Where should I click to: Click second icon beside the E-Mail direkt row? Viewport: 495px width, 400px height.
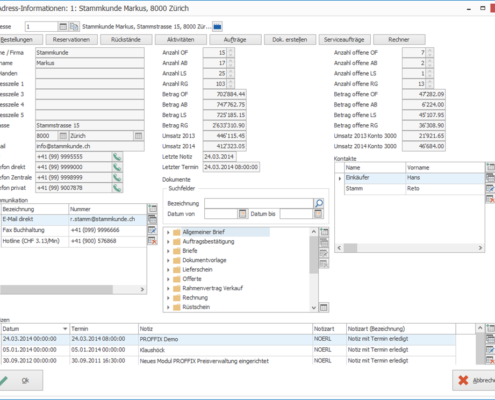(152, 219)
